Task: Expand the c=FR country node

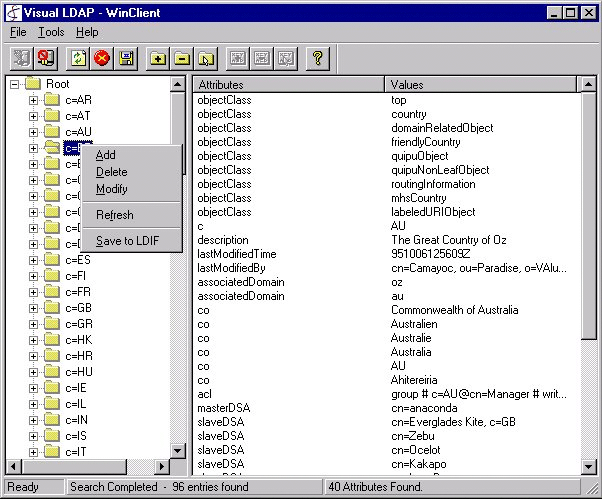Action: [34, 292]
